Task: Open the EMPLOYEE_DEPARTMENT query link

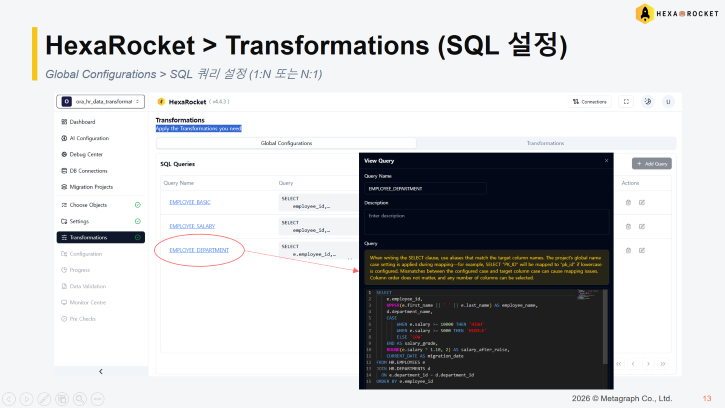Action: point(199,250)
